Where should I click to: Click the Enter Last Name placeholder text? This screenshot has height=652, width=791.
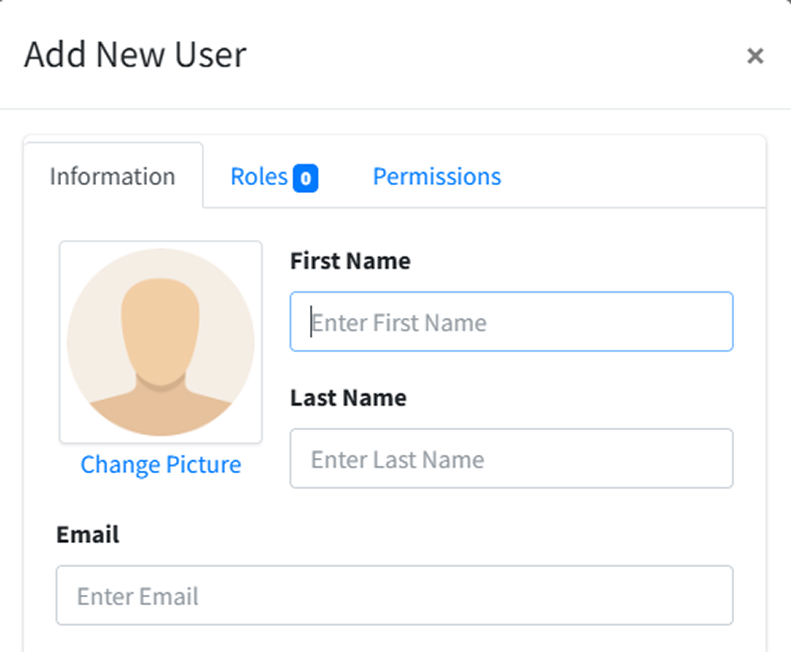point(398,459)
